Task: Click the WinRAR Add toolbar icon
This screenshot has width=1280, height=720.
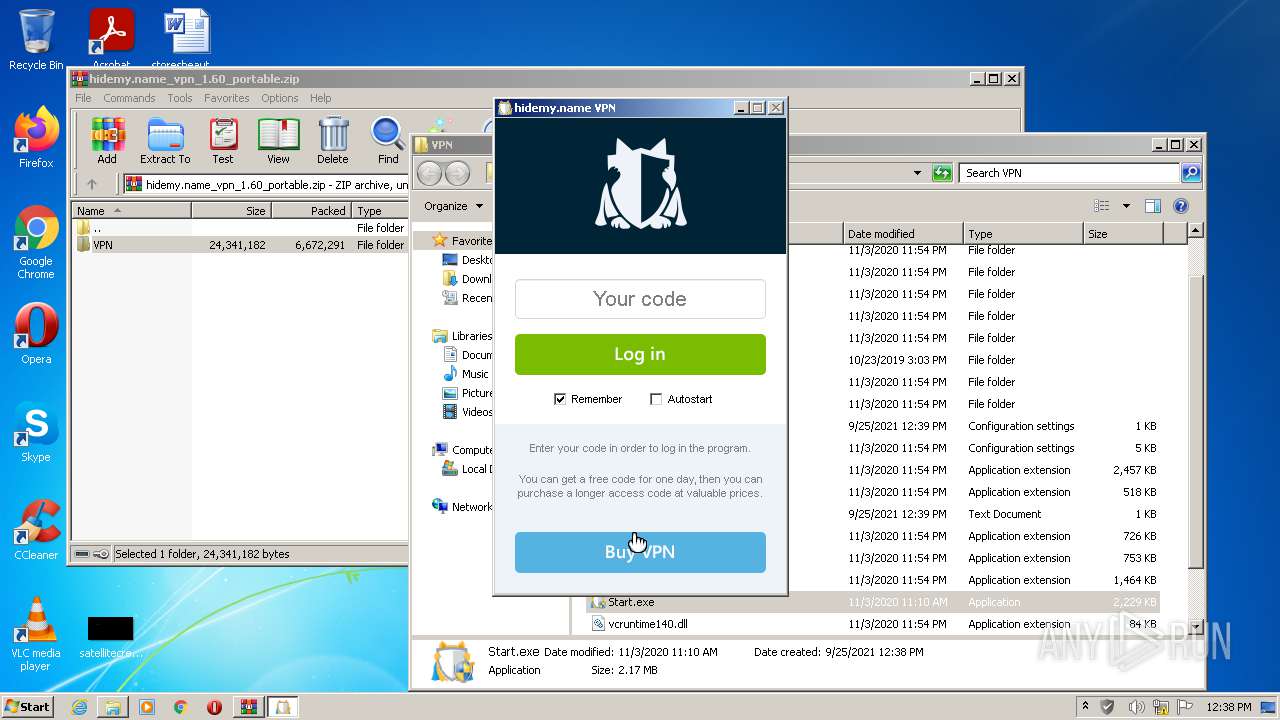Action: tap(107, 141)
